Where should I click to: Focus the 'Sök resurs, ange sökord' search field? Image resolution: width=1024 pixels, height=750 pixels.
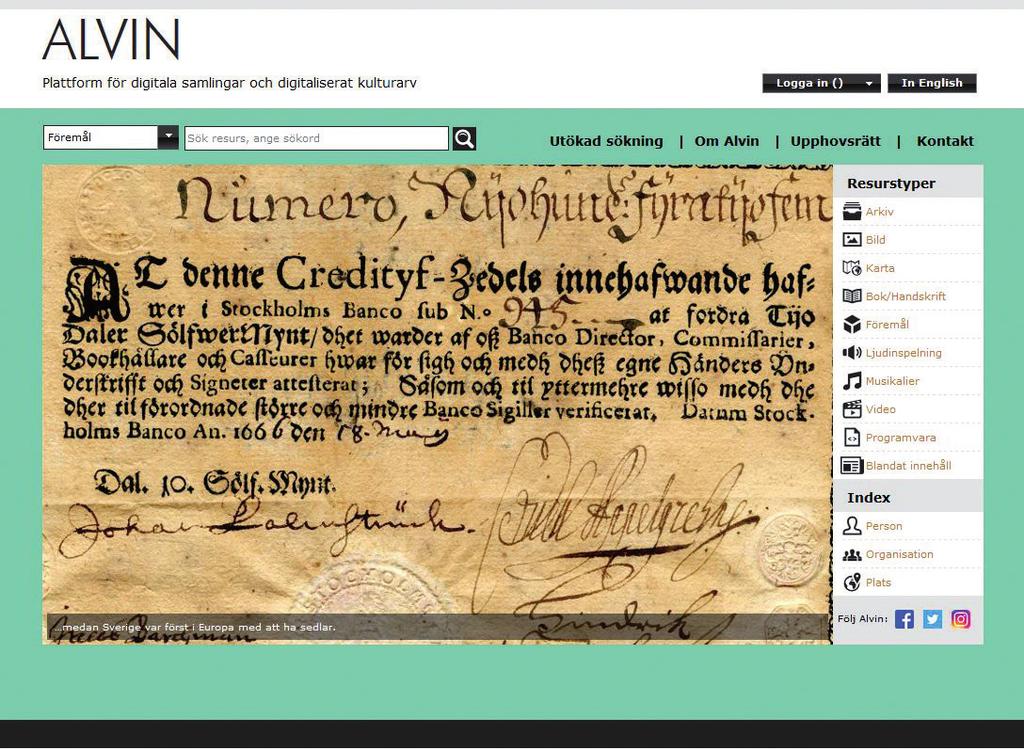[317, 139]
